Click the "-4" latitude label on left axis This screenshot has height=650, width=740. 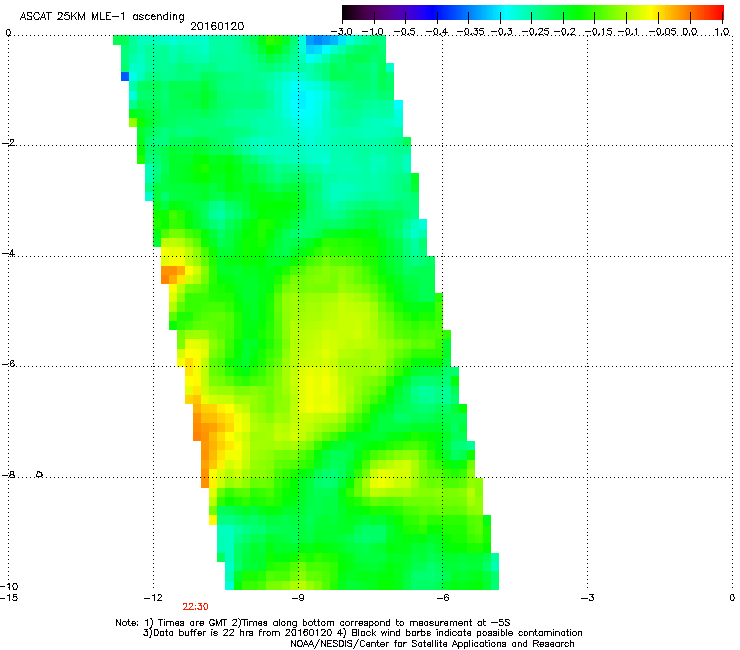[x=8, y=253]
